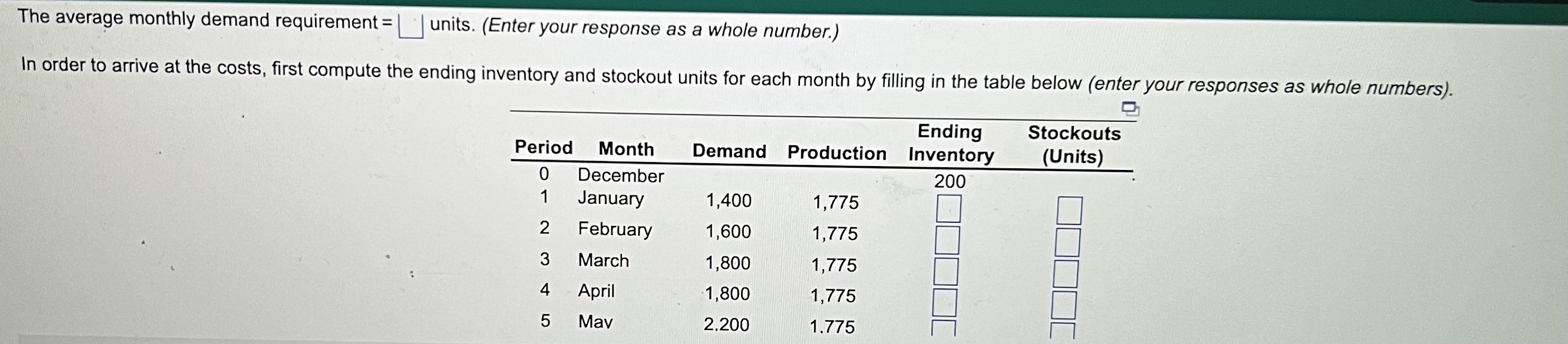Viewport: 1568px width, 344px height.
Task: Click the Month column header
Action: (x=626, y=150)
